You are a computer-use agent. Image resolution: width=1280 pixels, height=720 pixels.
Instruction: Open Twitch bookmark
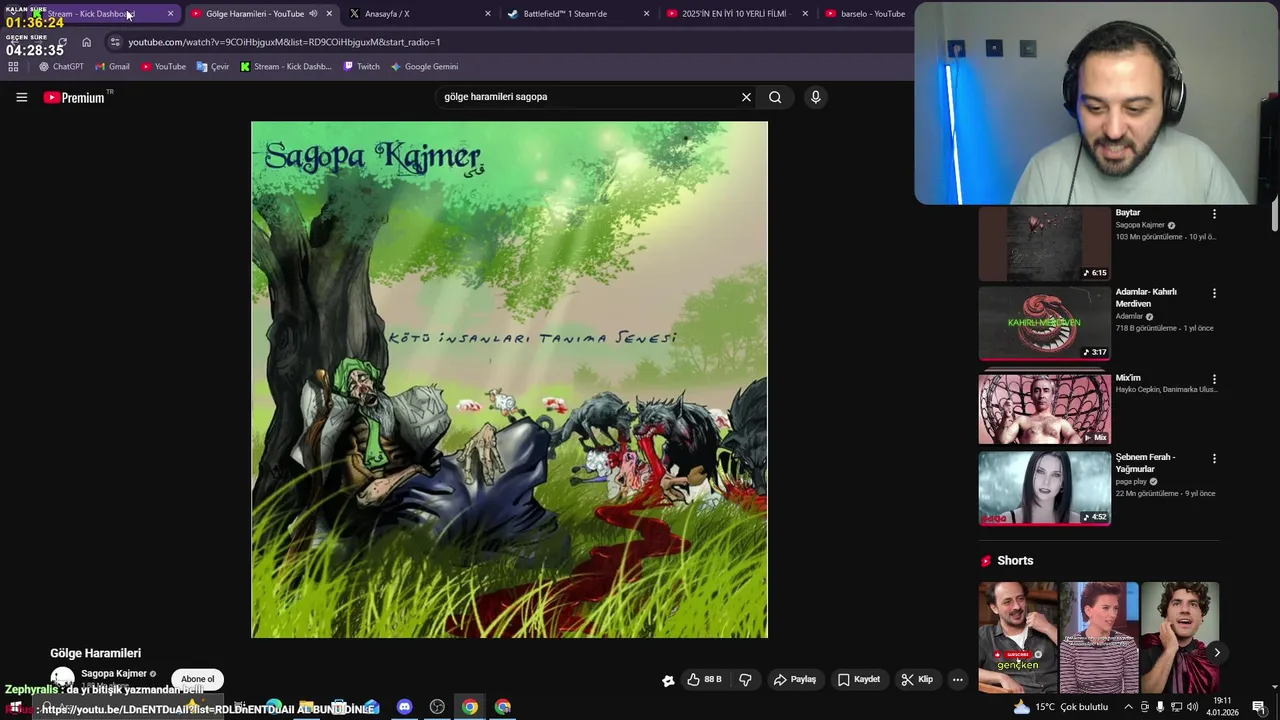(361, 67)
